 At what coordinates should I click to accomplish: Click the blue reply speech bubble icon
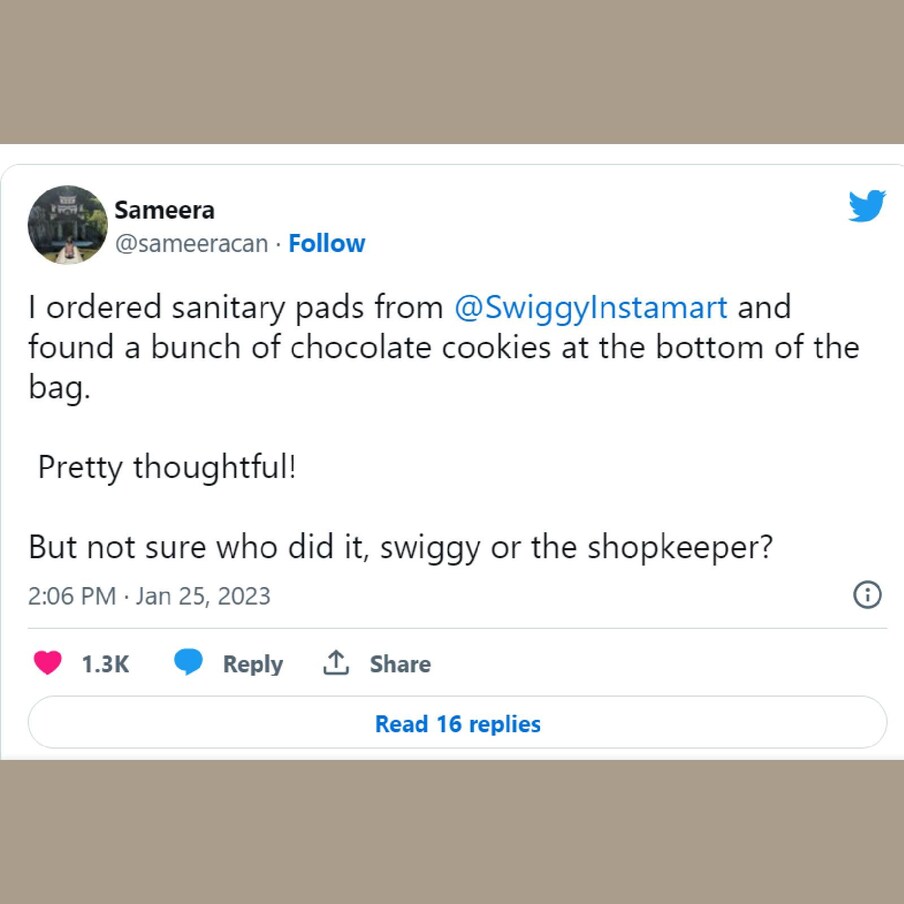coord(189,662)
